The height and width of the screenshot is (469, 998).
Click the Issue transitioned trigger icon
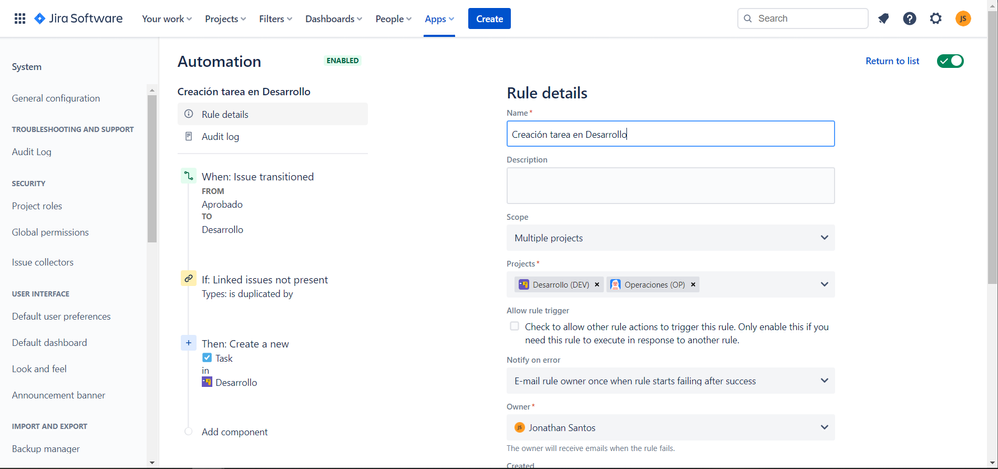tap(188, 176)
